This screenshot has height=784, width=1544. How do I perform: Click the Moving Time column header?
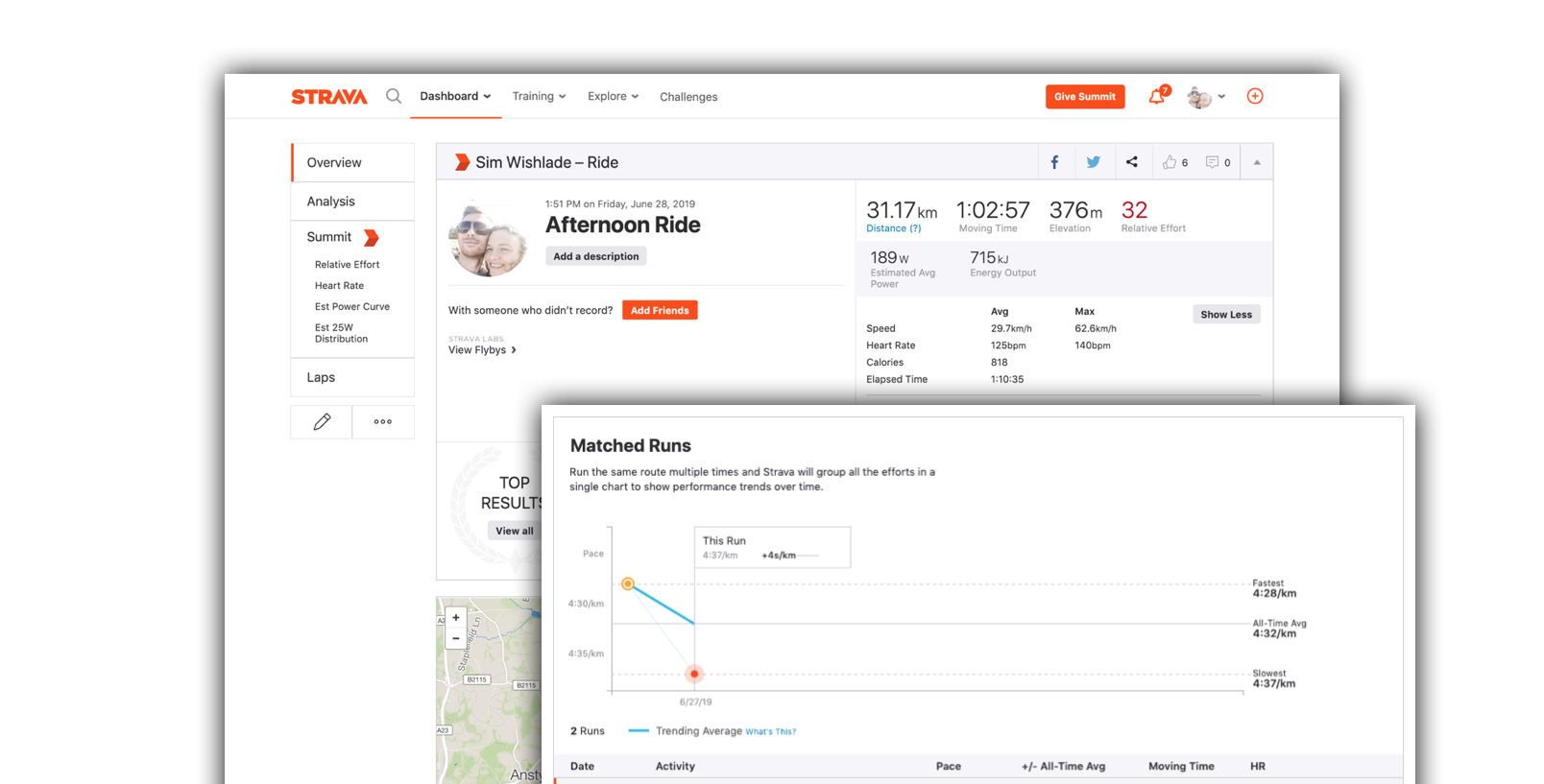[x=1181, y=767]
